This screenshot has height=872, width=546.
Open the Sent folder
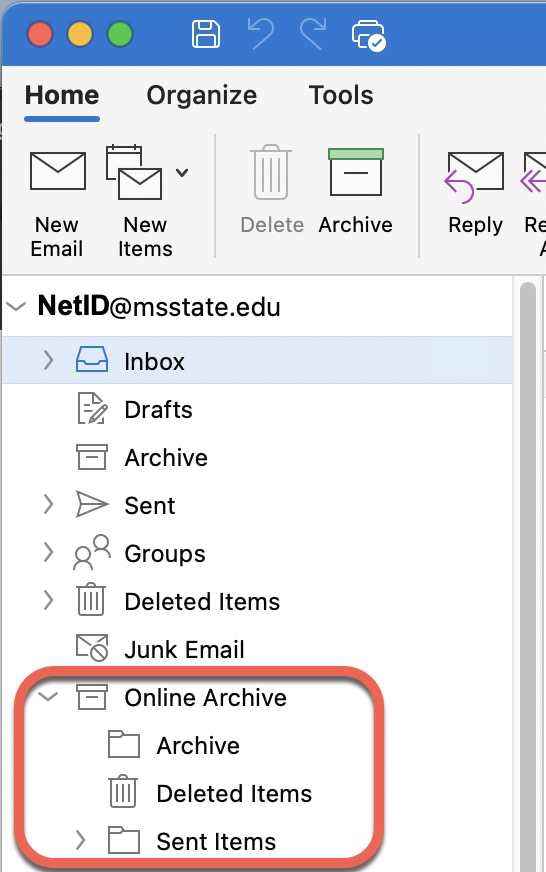[x=150, y=506]
